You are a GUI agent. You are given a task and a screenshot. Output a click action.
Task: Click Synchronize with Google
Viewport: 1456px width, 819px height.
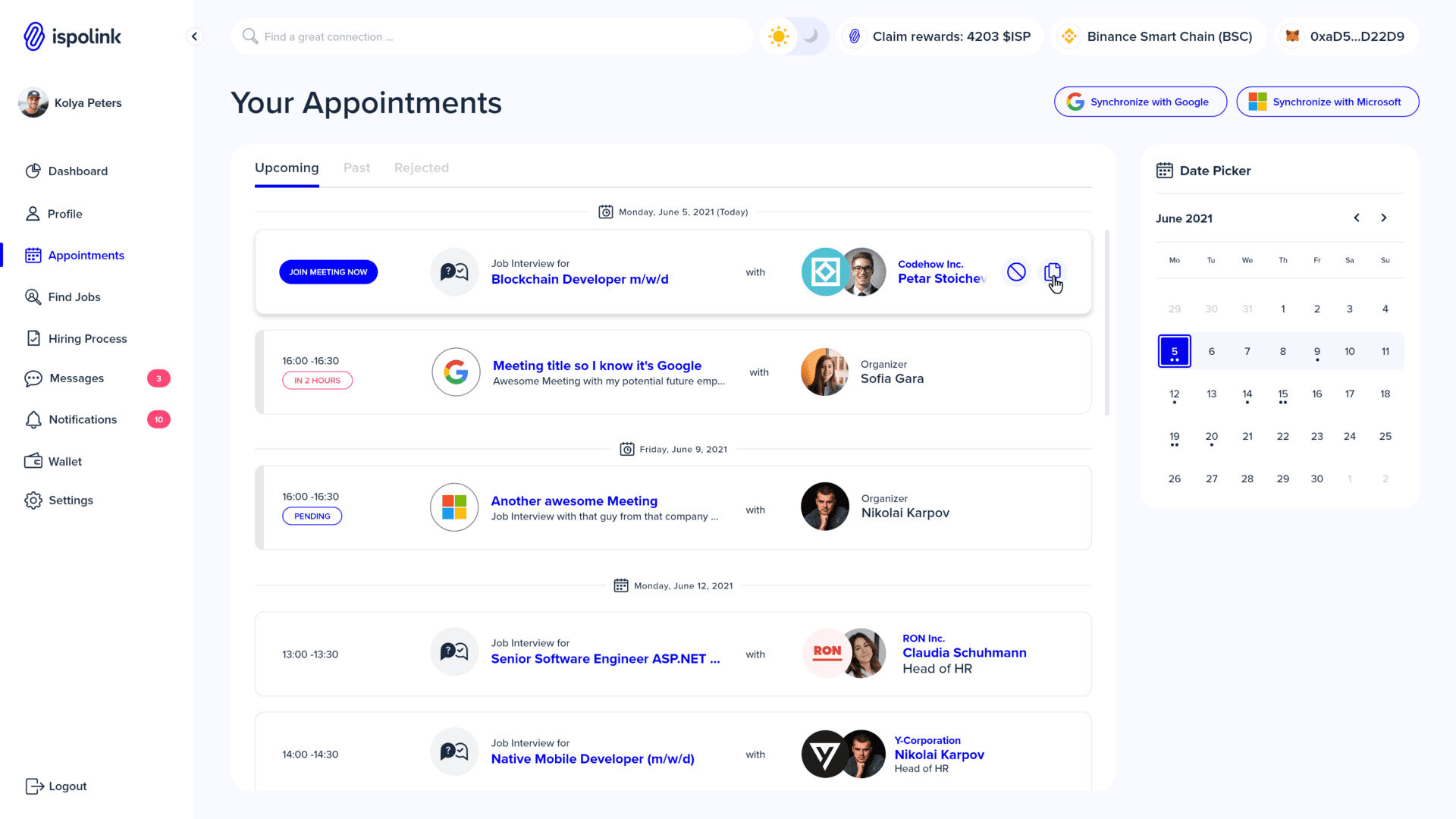coord(1140,101)
